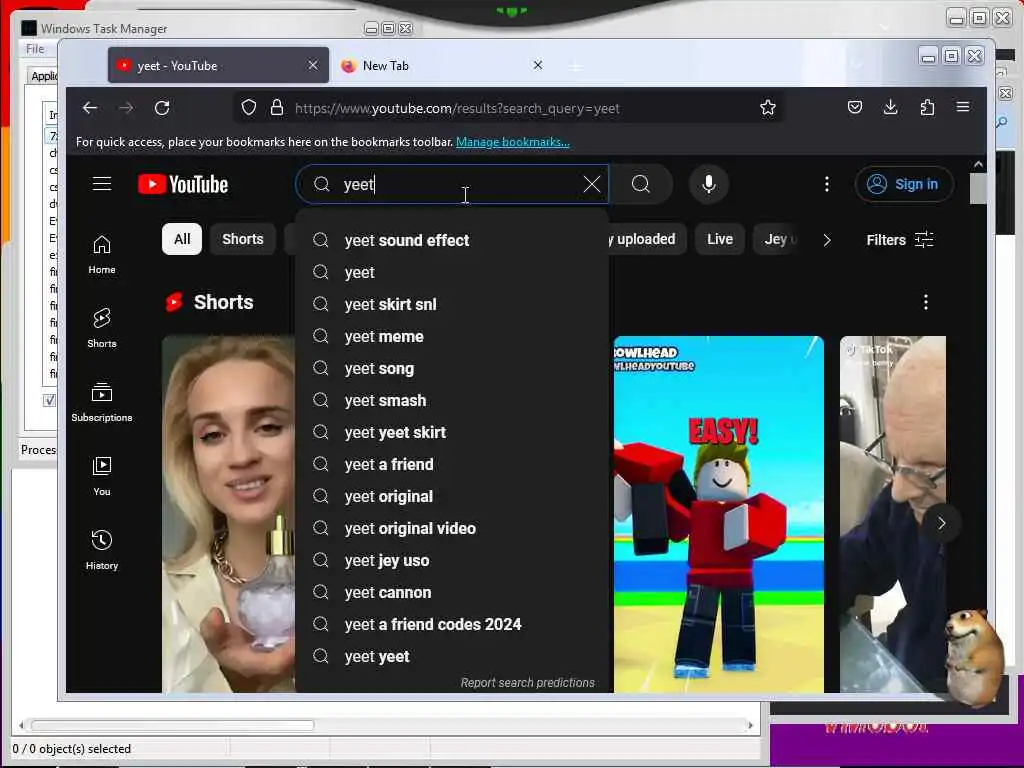This screenshot has width=1024, height=768.
Task: Select the Shorts filter chip
Action: coord(242,239)
